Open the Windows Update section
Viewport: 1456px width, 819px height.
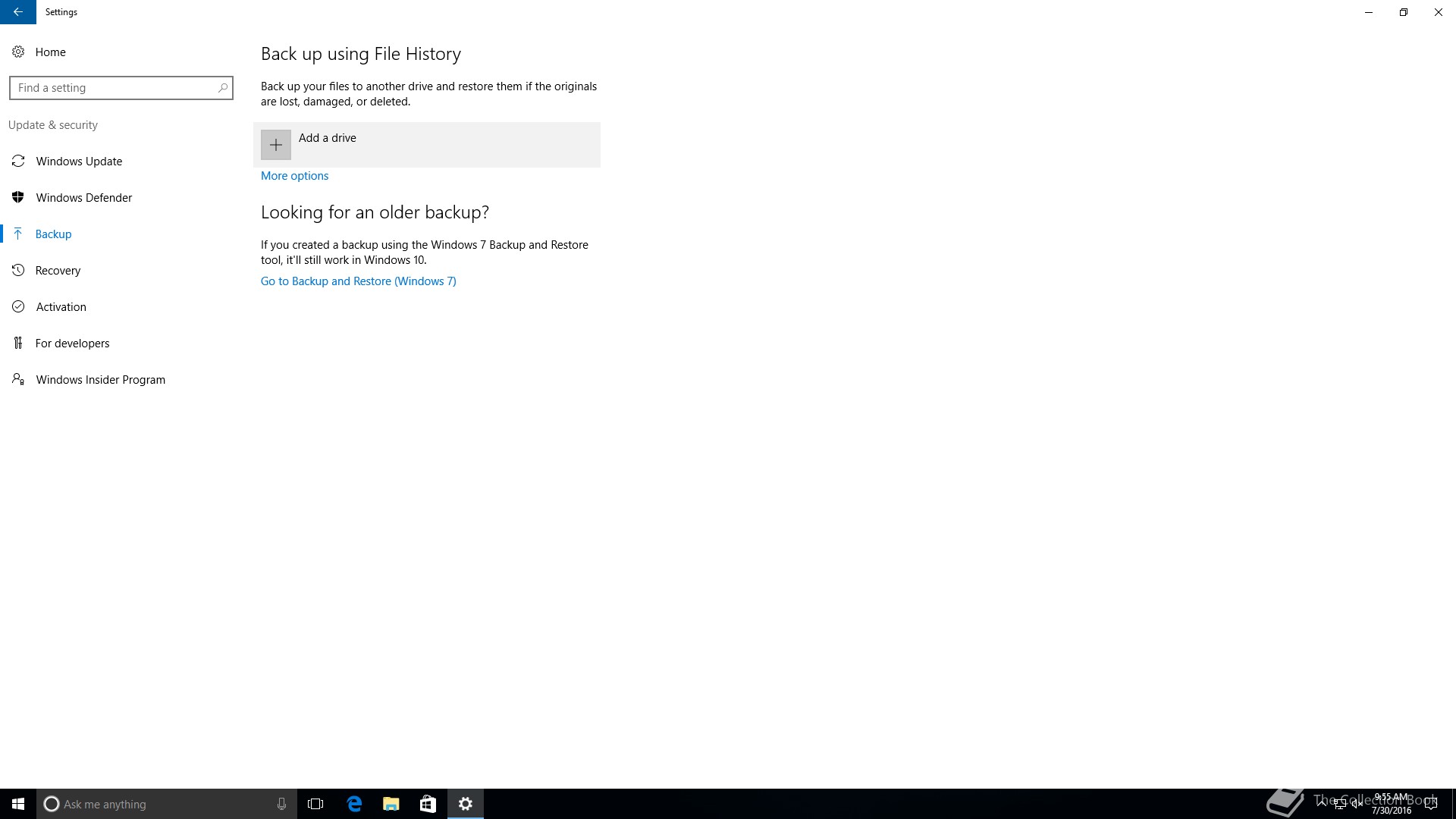[x=121, y=162]
